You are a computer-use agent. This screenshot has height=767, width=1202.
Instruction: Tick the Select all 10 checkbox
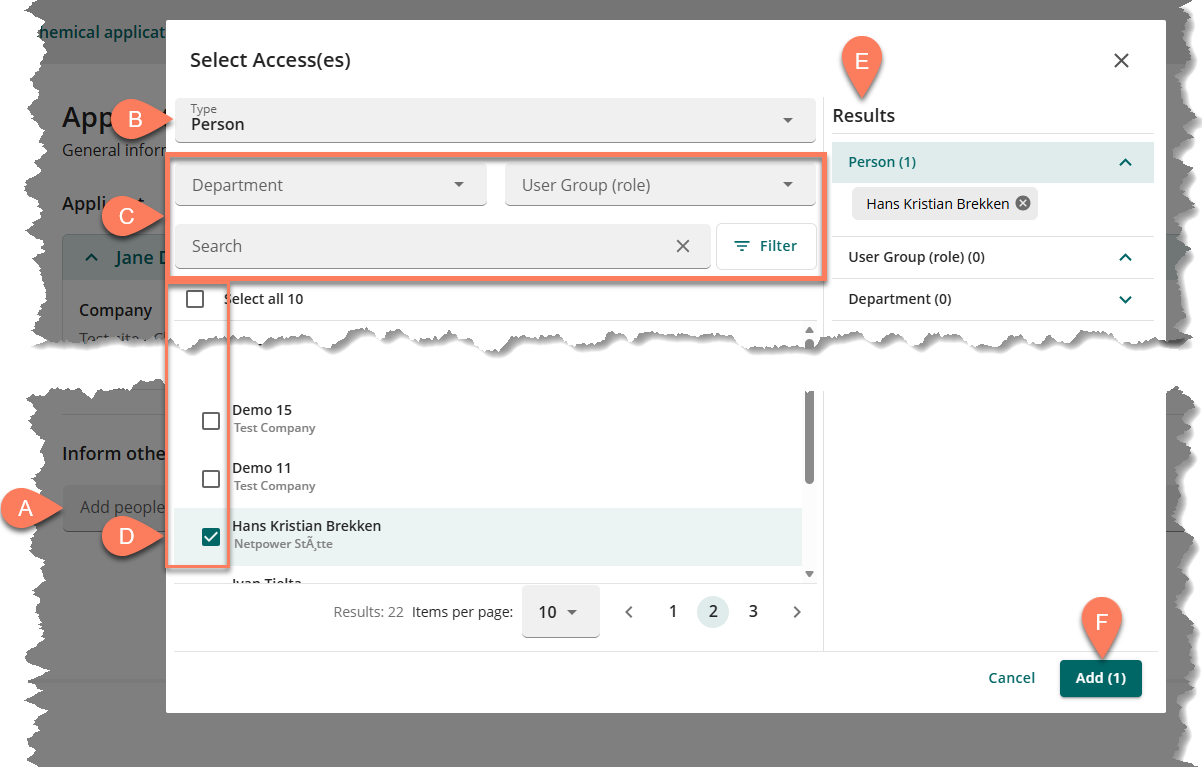point(195,299)
